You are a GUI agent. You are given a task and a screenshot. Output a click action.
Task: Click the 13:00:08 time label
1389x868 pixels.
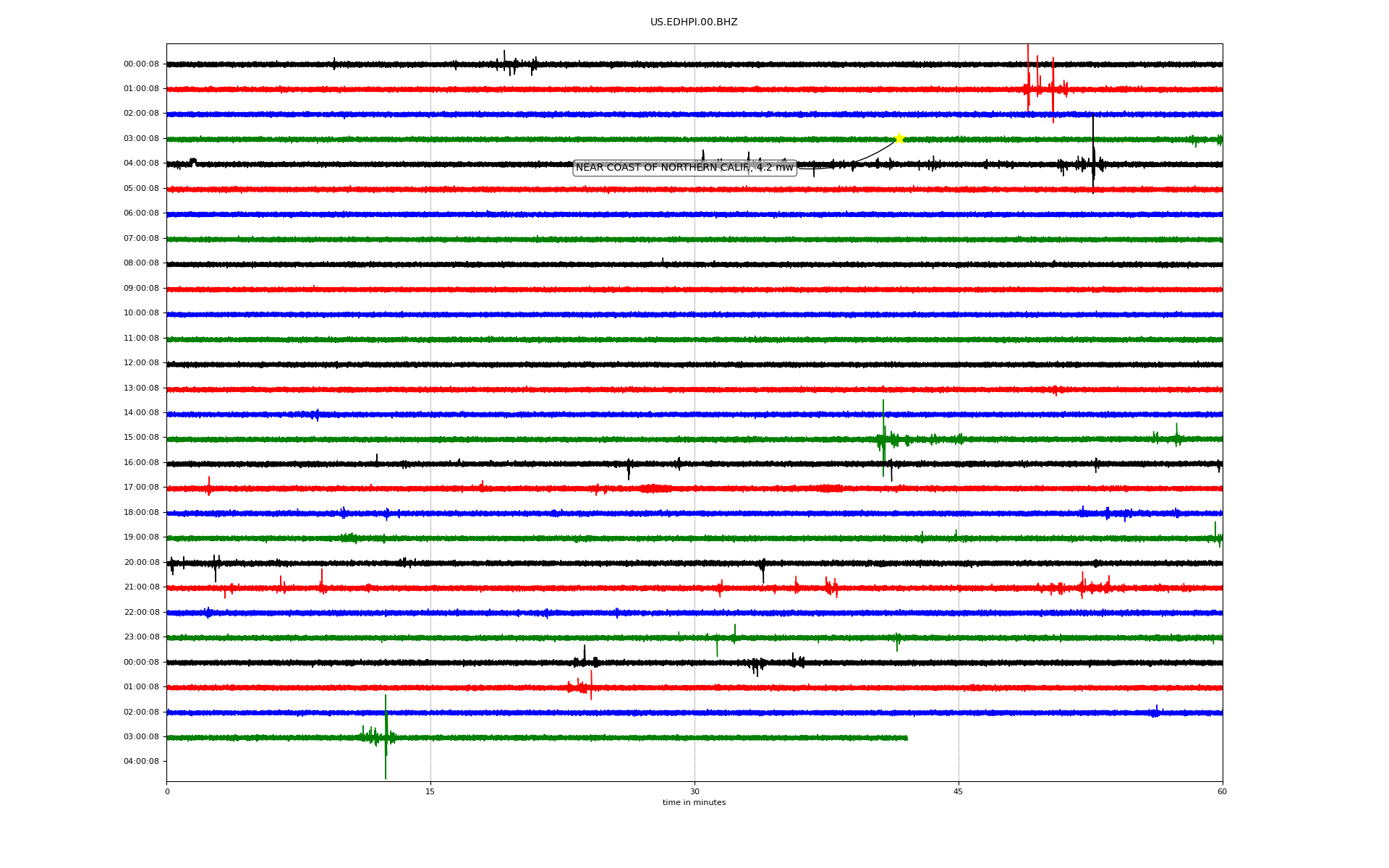(141, 388)
